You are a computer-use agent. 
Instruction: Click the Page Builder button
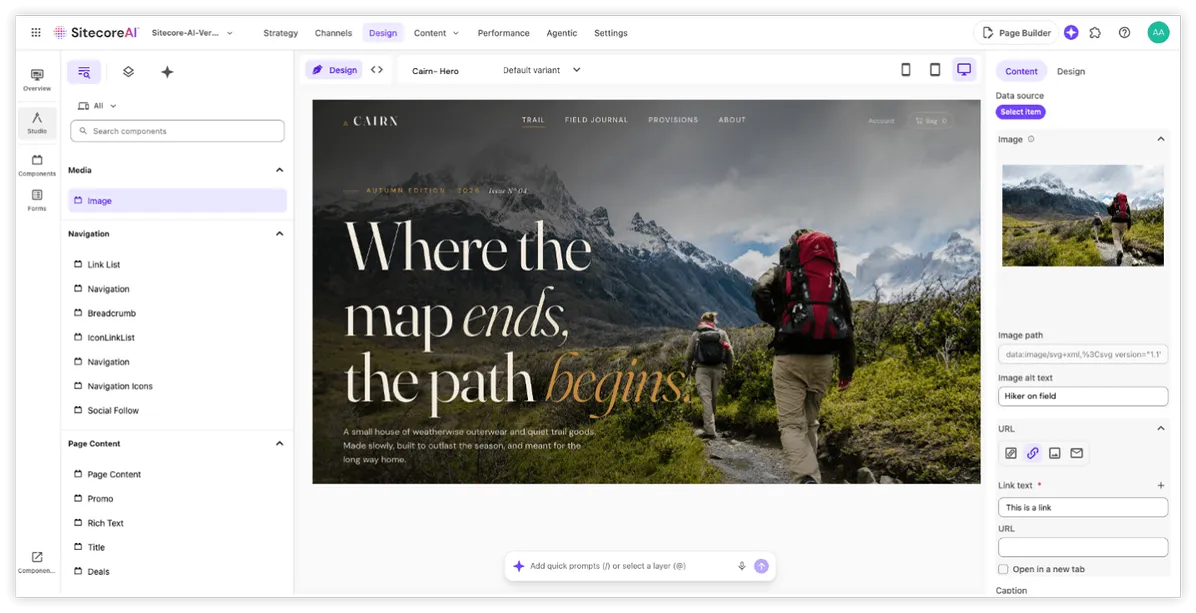tap(1016, 33)
